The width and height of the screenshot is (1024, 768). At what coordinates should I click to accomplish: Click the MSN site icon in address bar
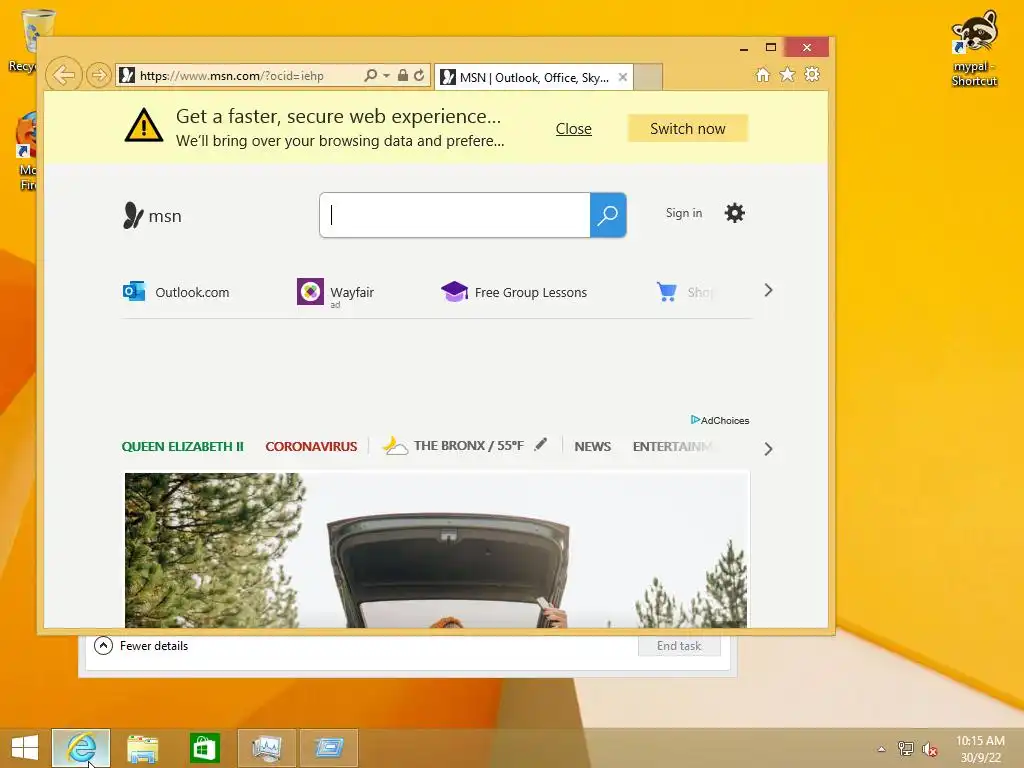click(x=128, y=75)
